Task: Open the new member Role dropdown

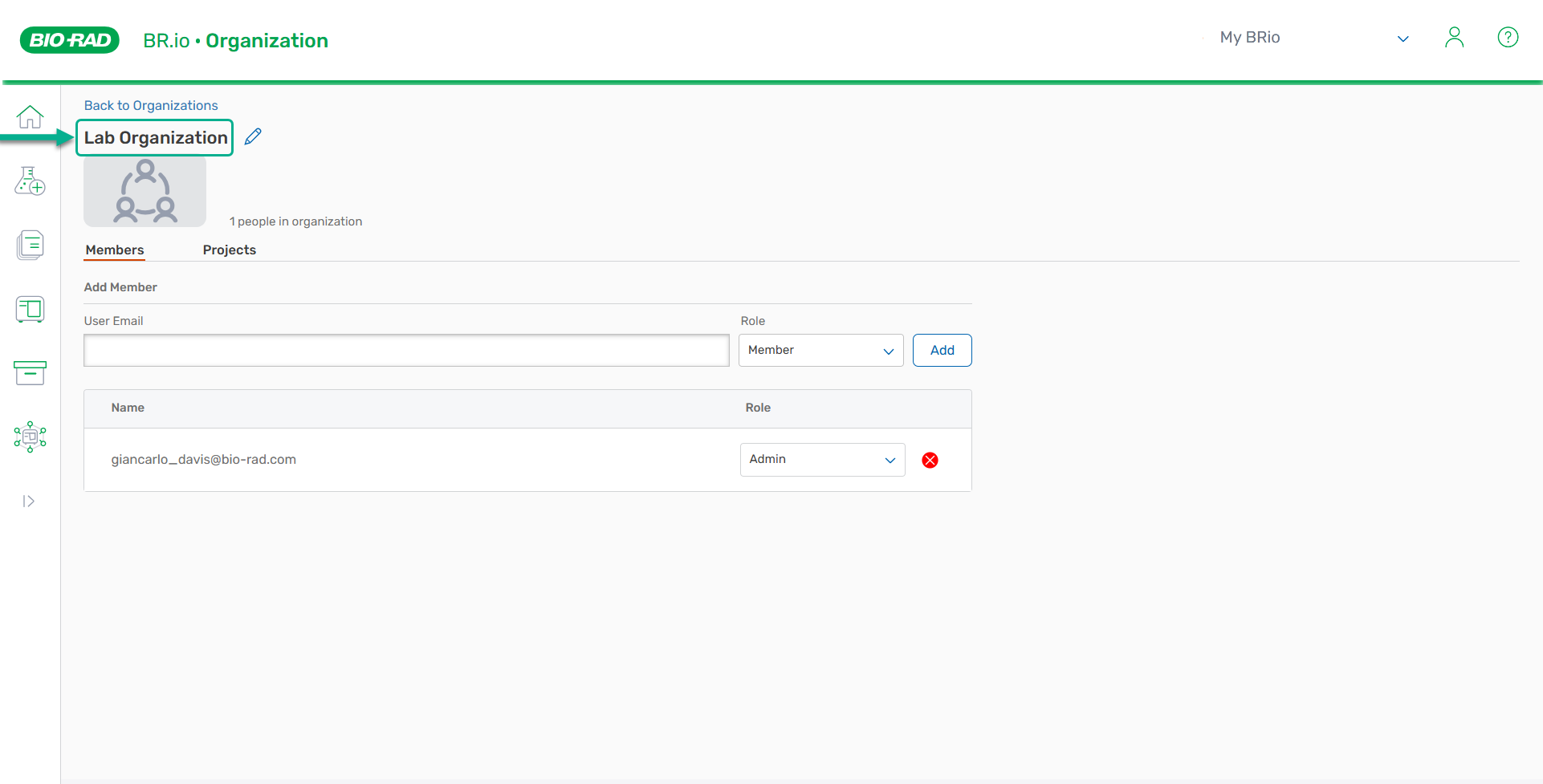Action: tap(820, 351)
